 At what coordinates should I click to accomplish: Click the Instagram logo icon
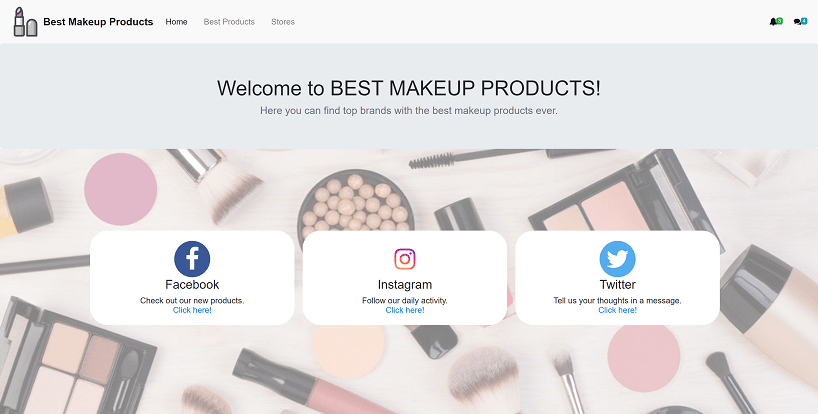405,259
